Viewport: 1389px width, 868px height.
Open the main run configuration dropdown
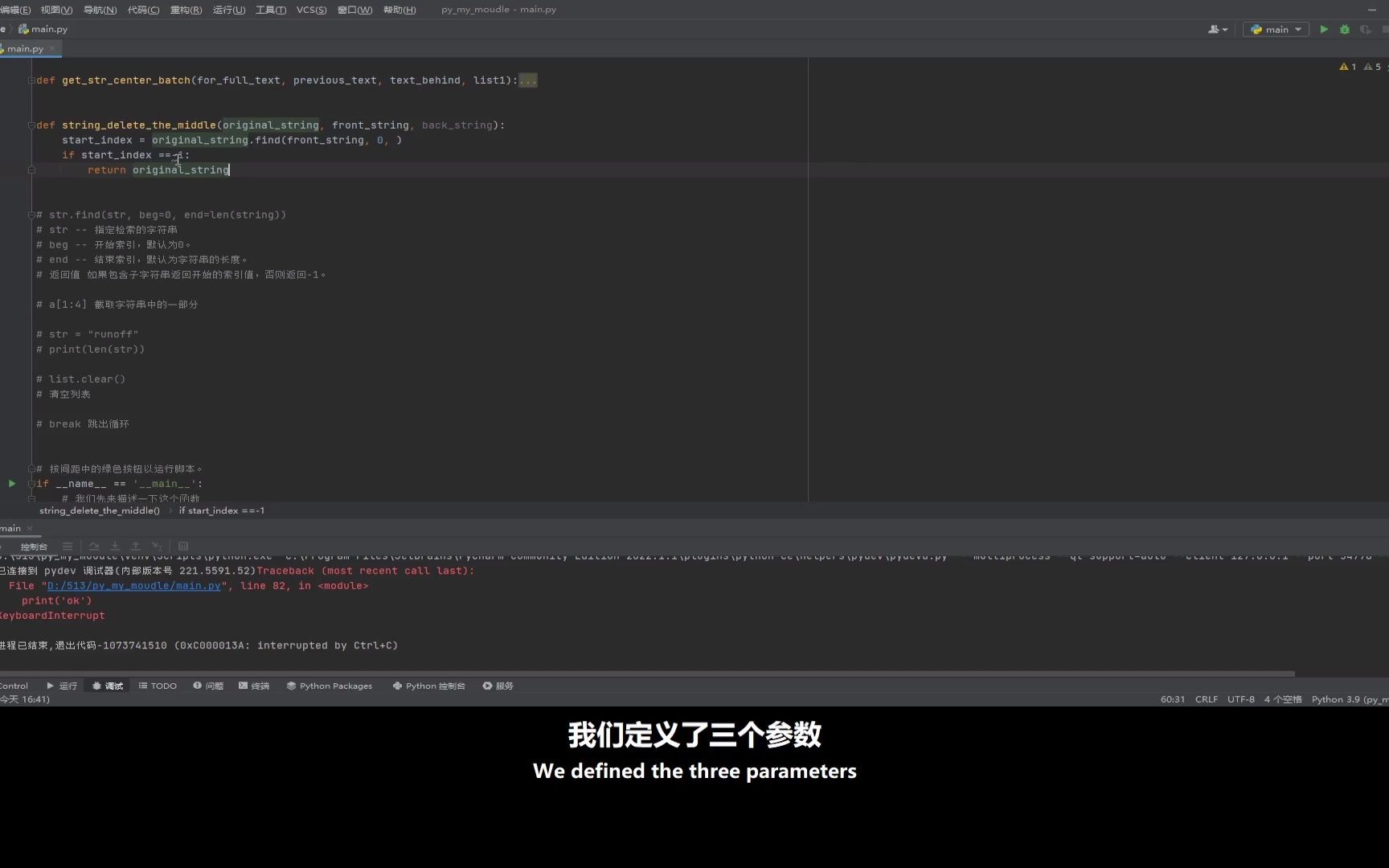pyautogui.click(x=1275, y=29)
